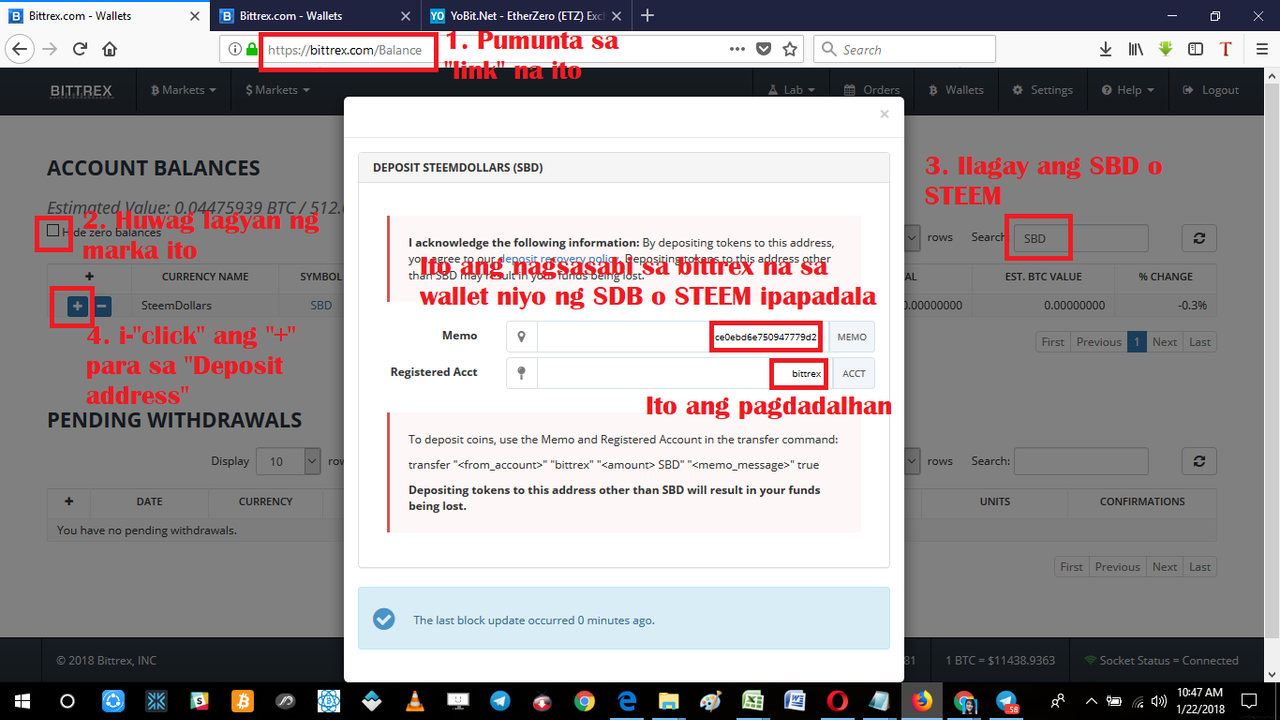Toggle the Firefox sidebar view
The image size is (1280, 720).
[x=1195, y=49]
